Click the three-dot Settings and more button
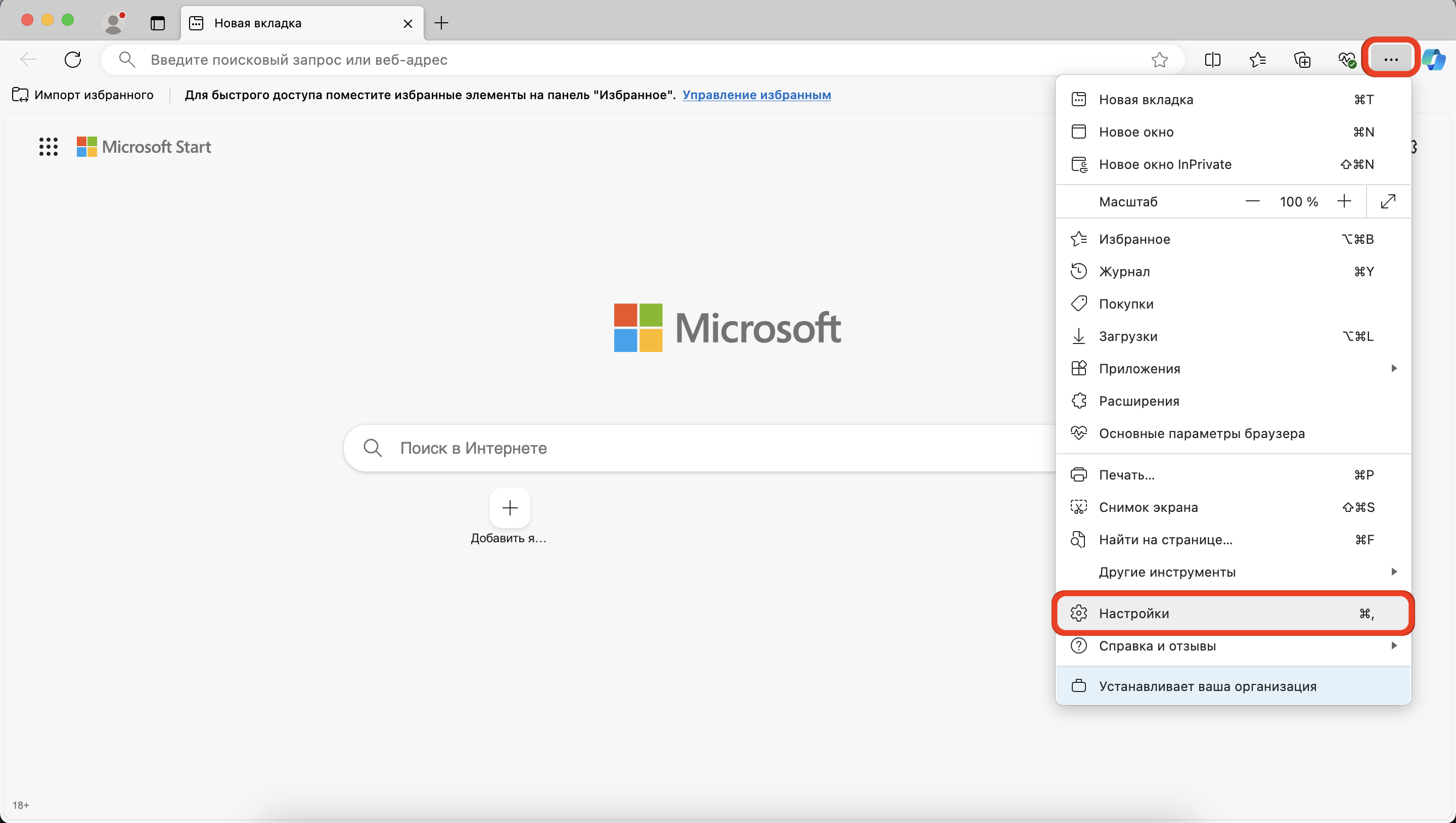 1390,59
